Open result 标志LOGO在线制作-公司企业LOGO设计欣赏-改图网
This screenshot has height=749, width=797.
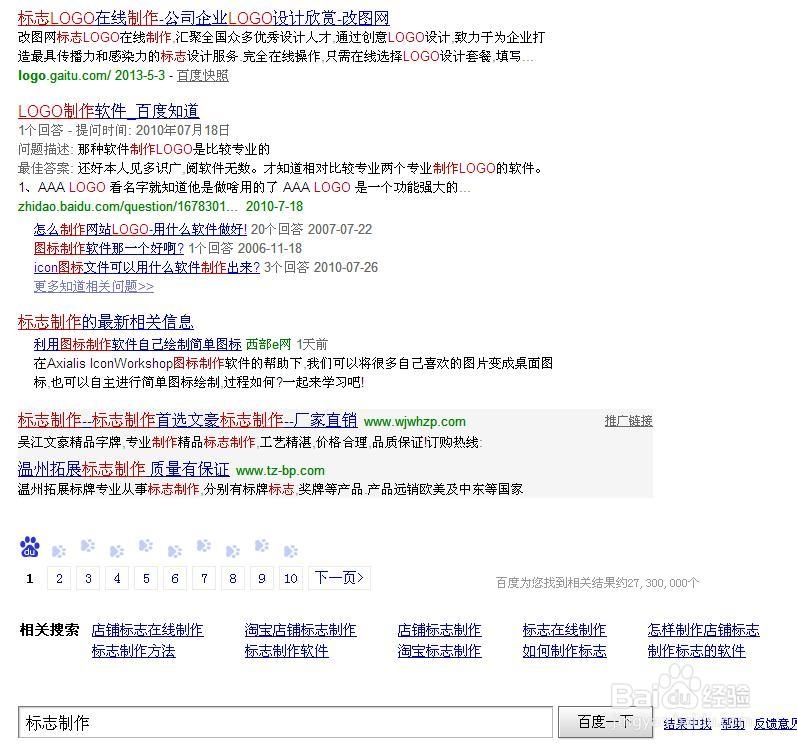coord(203,18)
